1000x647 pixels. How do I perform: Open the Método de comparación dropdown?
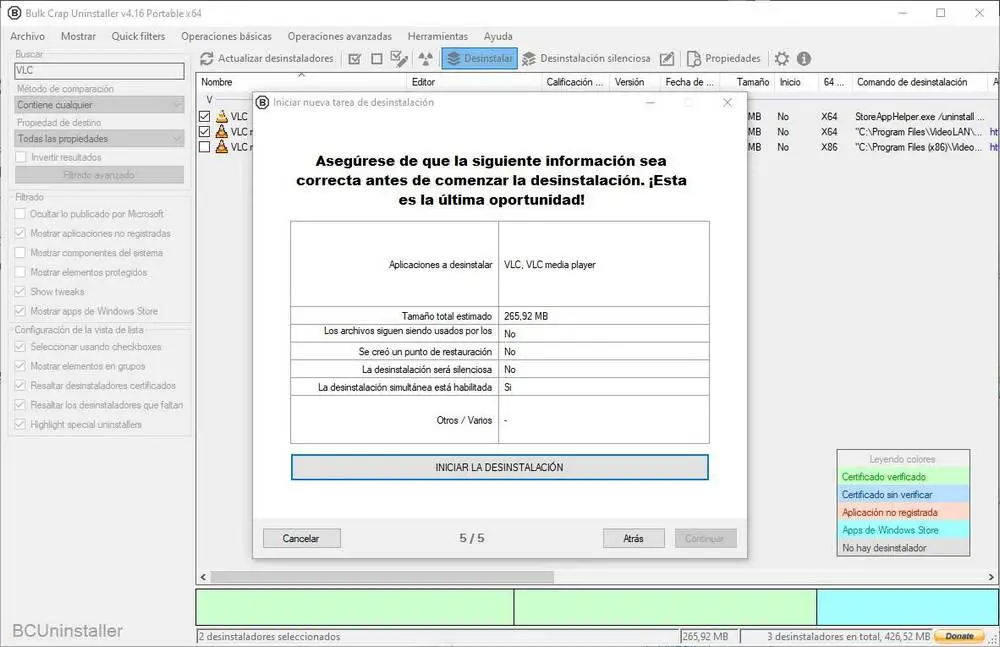tap(99, 105)
